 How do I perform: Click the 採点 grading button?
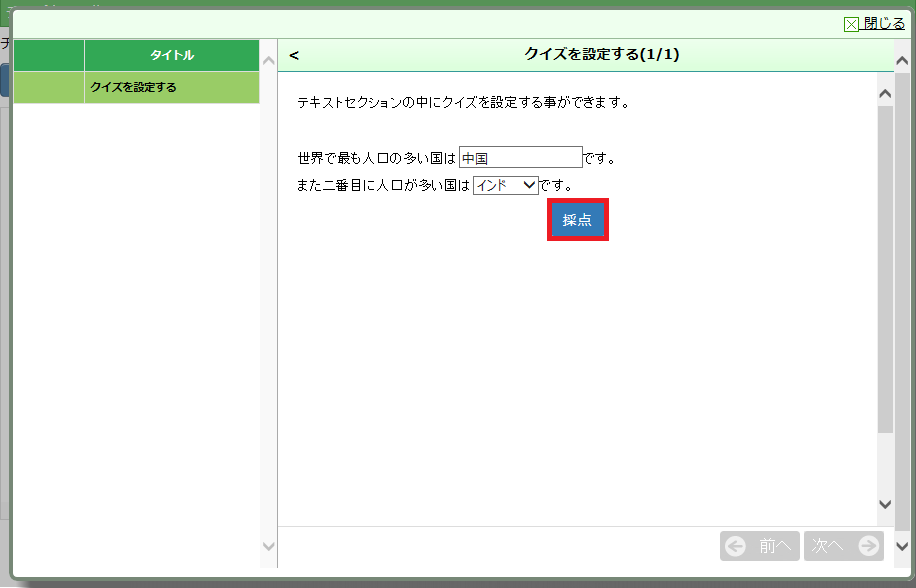click(578, 220)
